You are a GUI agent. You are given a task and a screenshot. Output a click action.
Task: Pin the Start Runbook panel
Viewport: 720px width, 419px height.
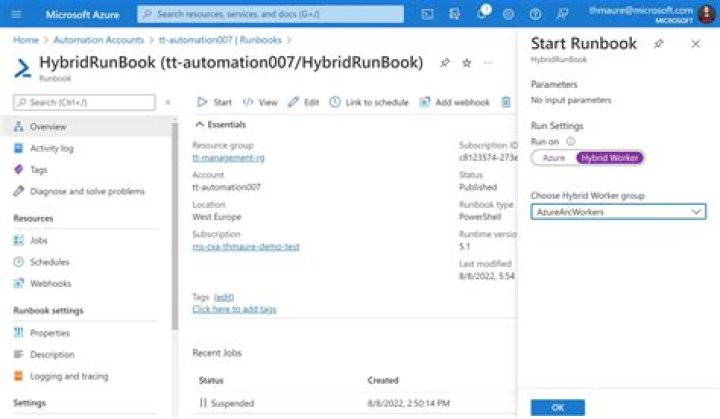point(658,44)
